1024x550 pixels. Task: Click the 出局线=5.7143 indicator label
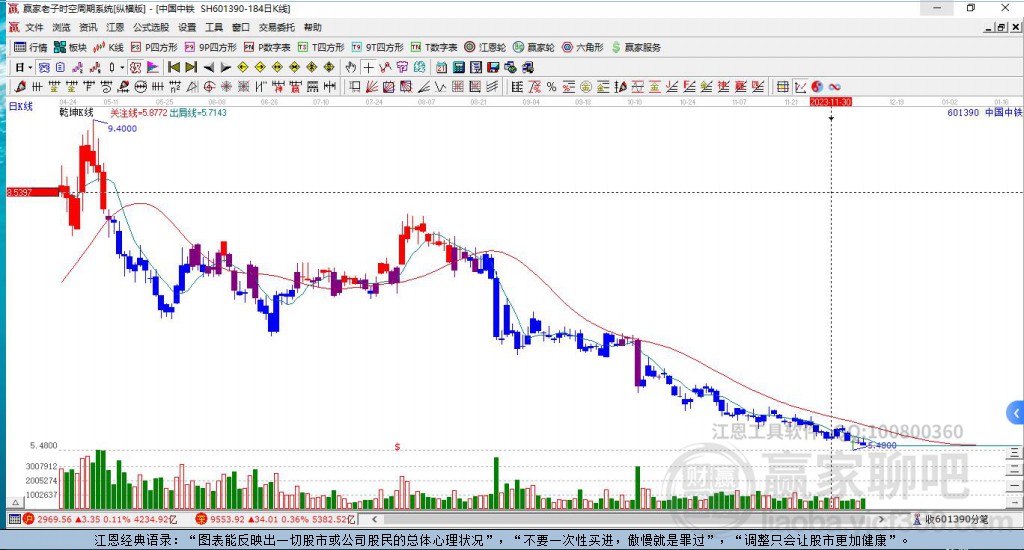pyautogui.click(x=198, y=112)
